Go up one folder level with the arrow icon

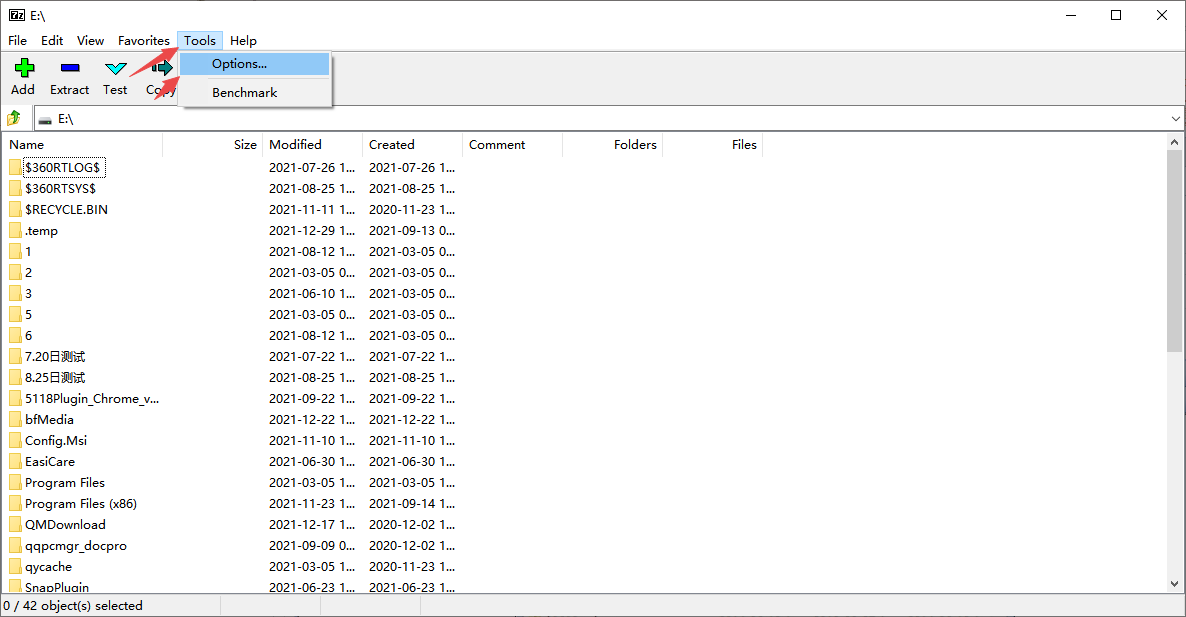[x=15, y=118]
